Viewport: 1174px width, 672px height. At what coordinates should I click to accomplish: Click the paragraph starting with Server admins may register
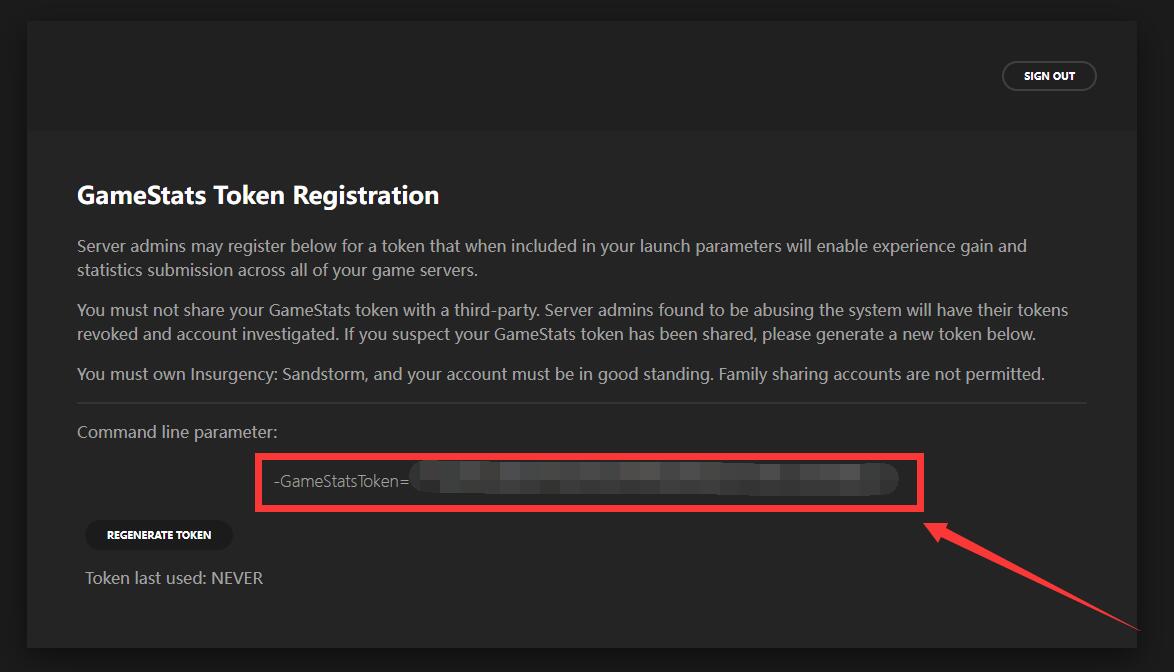(x=551, y=257)
